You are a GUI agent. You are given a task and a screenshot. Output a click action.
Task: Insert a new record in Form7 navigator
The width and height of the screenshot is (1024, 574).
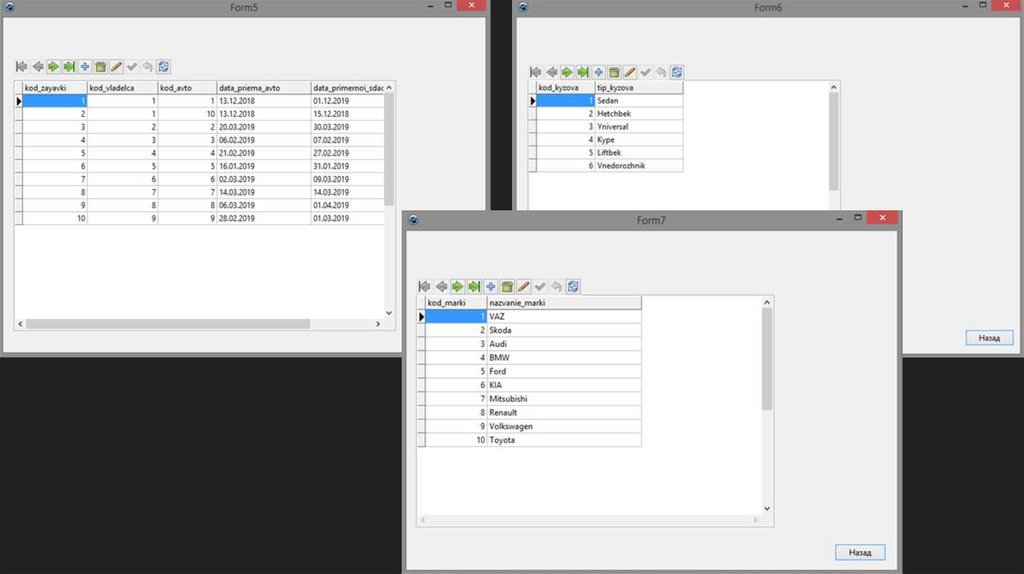coord(490,286)
